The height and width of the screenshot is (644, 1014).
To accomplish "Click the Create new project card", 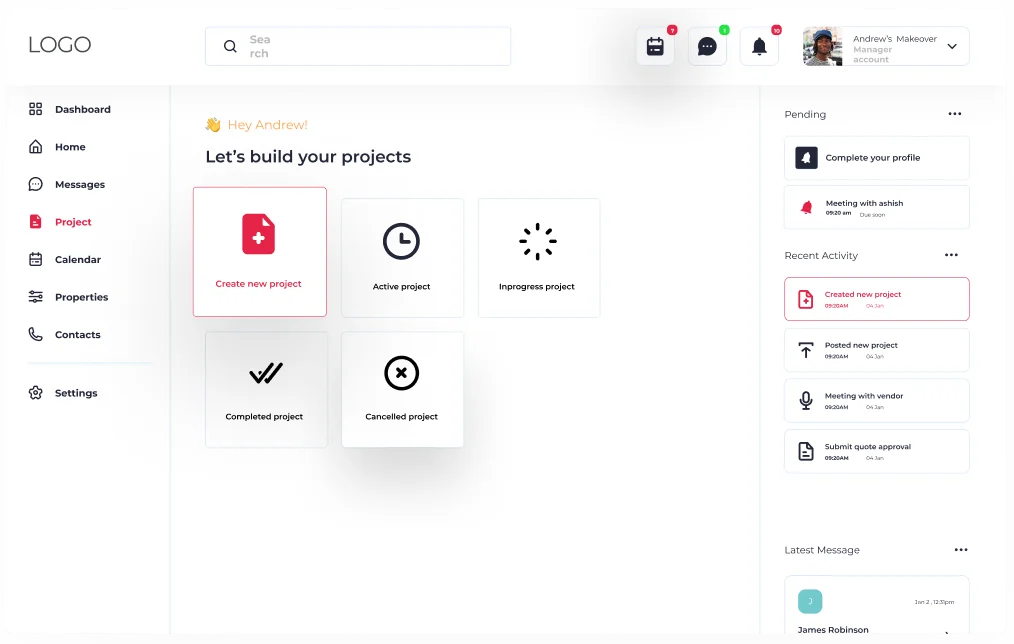I will pos(259,252).
